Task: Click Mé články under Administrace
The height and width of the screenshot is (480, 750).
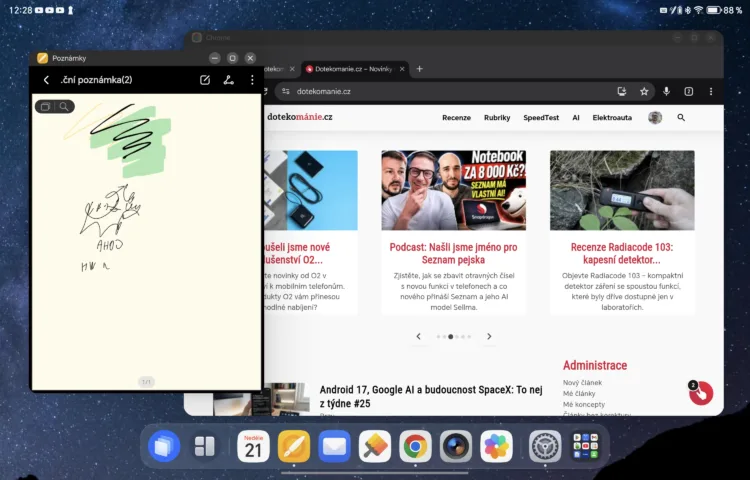Action: [579, 393]
